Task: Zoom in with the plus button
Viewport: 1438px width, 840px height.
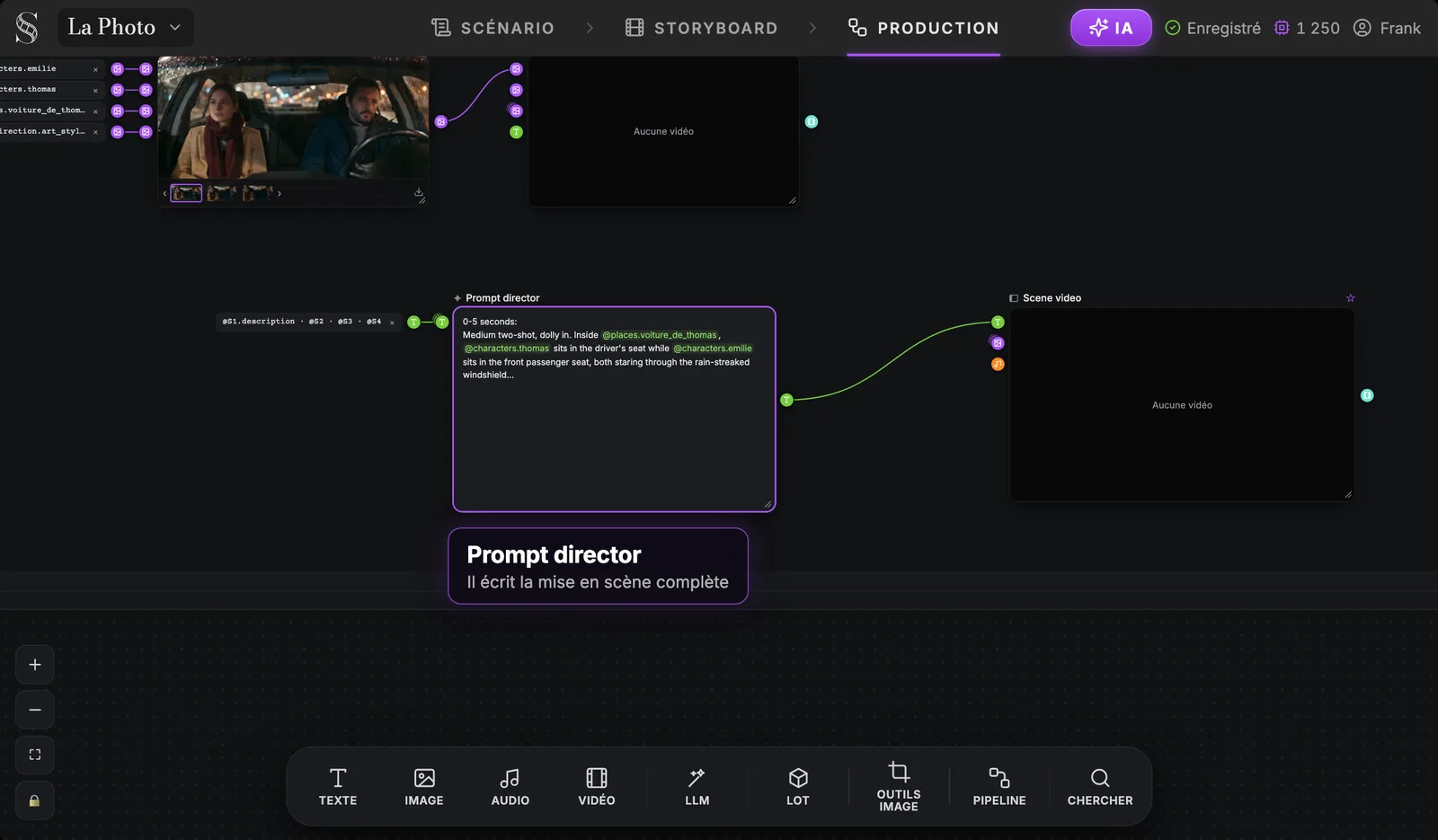Action: click(x=35, y=665)
